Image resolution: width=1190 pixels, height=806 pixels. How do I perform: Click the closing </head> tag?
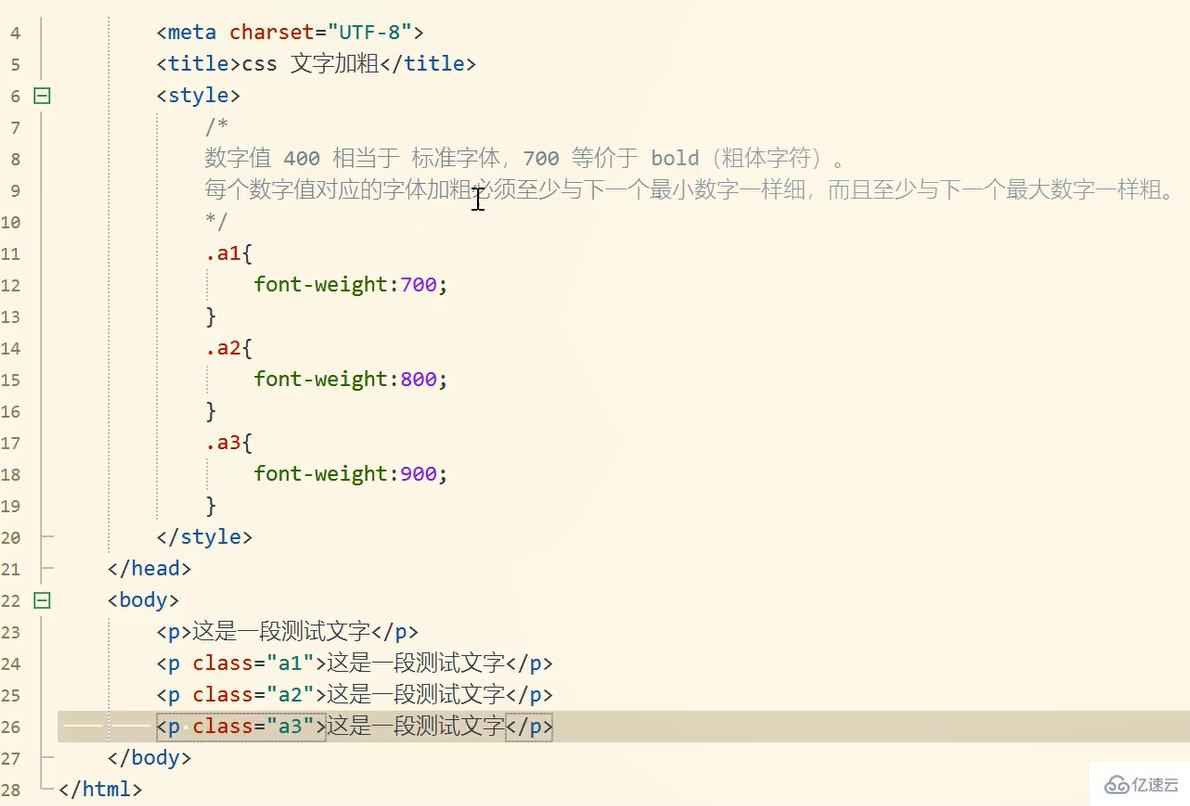click(149, 569)
